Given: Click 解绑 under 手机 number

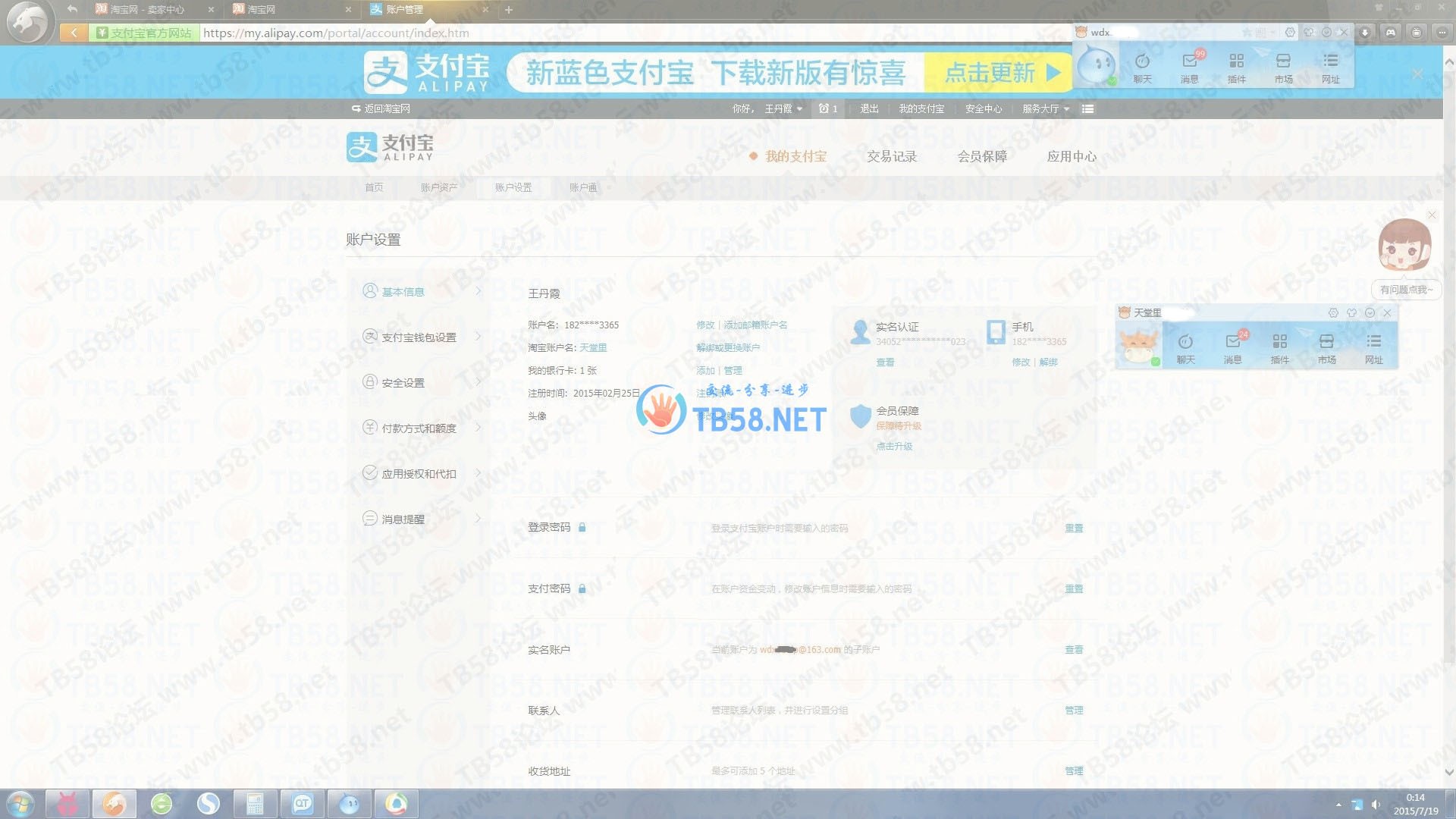Looking at the screenshot, I should (x=1049, y=362).
